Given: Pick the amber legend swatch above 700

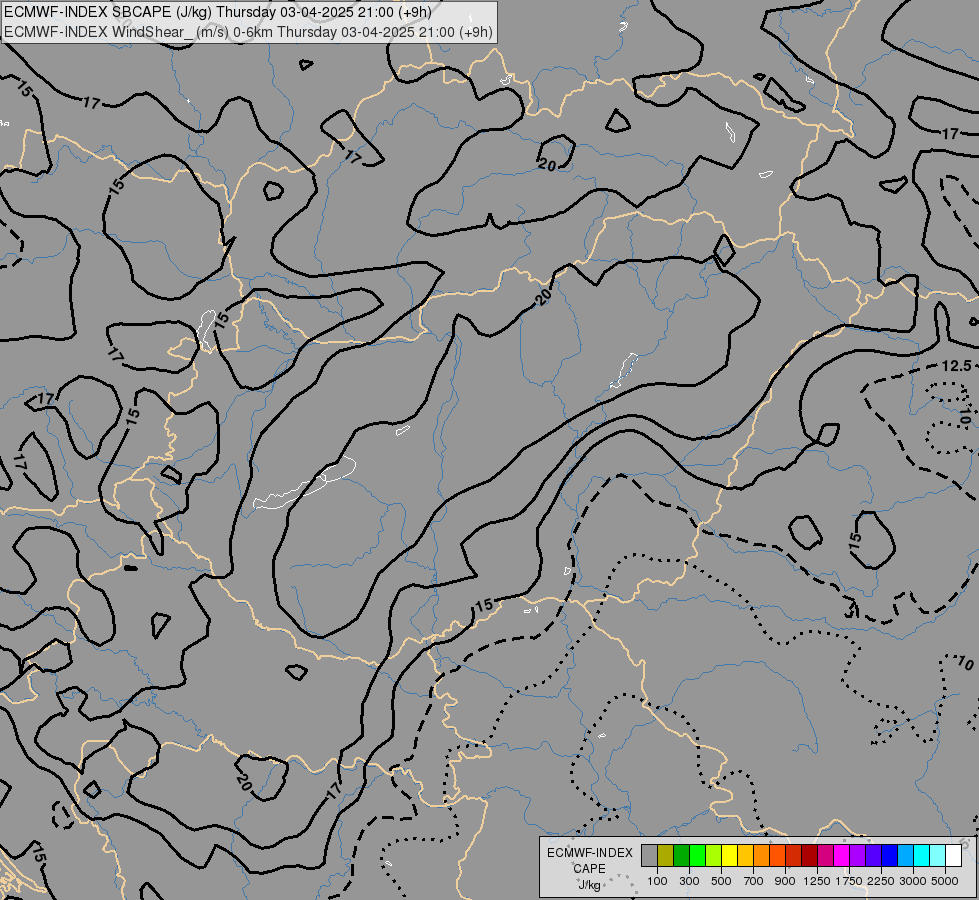Looking at the screenshot, I should [745, 856].
